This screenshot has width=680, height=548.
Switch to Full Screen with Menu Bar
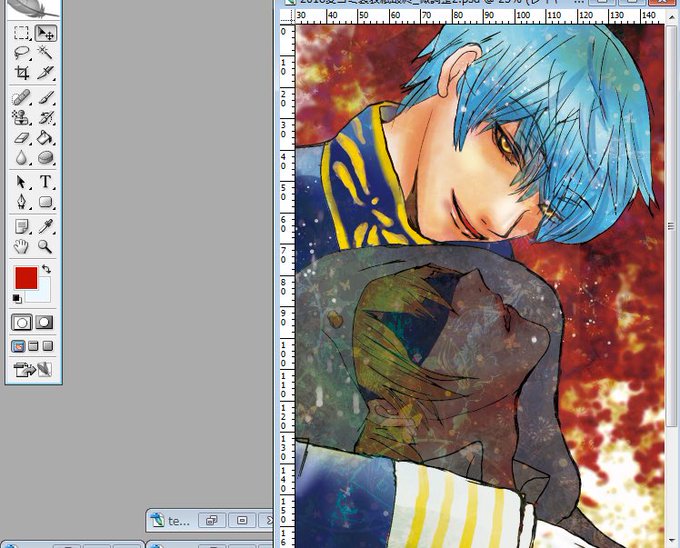coord(33,346)
